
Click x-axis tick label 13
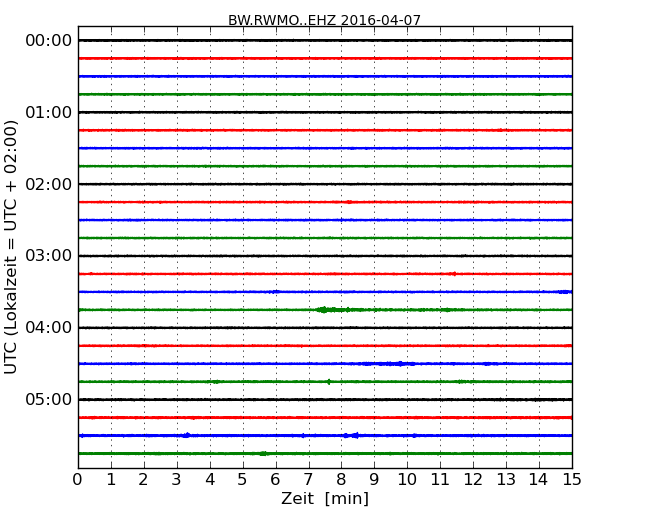[x=506, y=480]
